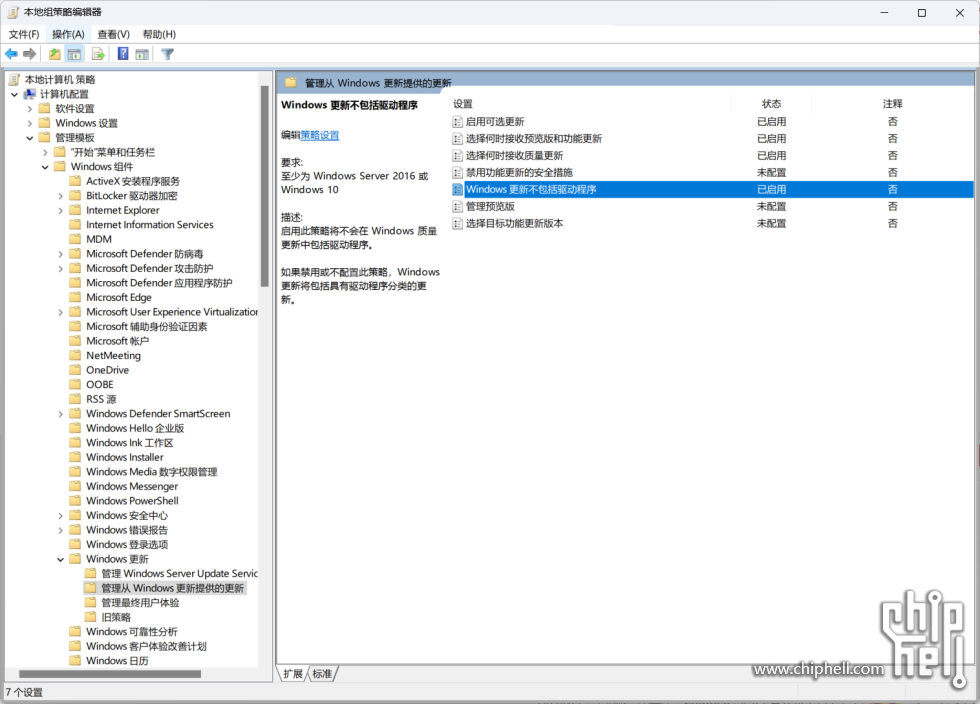This screenshot has width=980, height=704.
Task: Collapse the 计算机配置 tree node
Action: click(x=14, y=94)
